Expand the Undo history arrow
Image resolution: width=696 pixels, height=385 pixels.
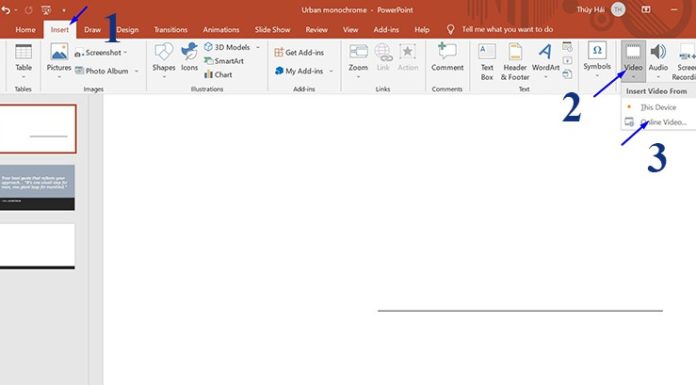(16, 10)
